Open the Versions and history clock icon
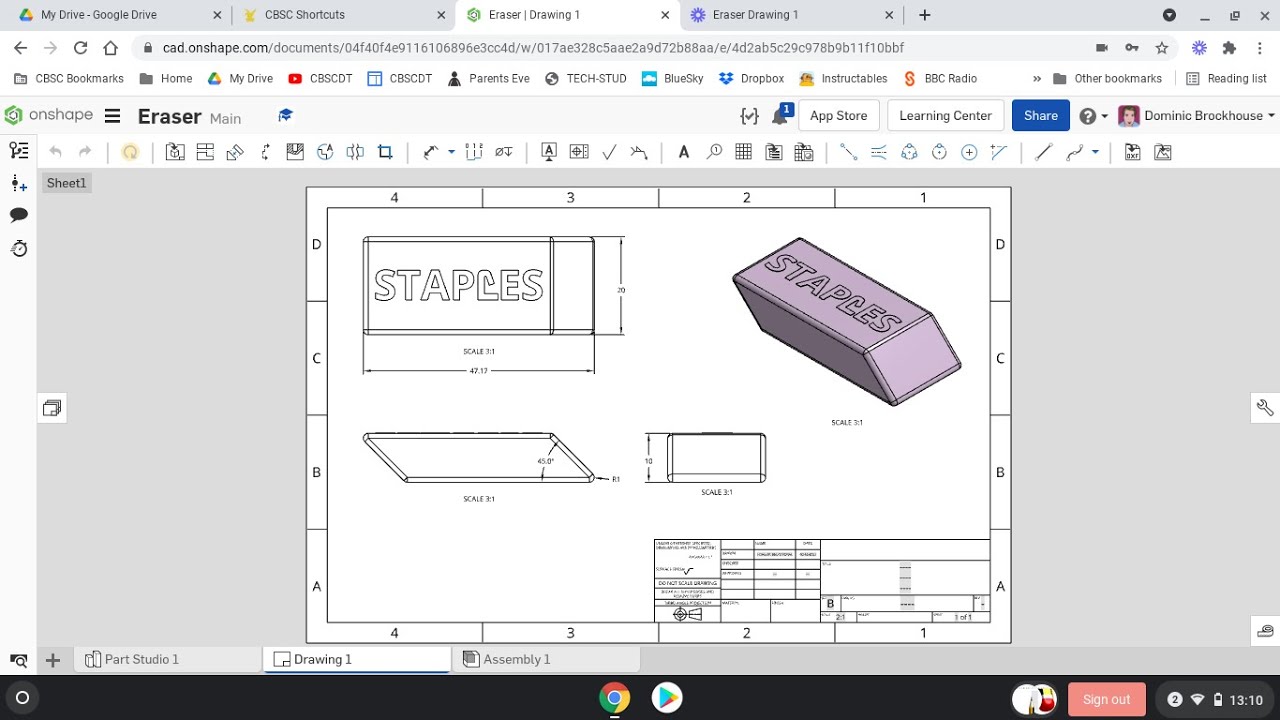The width and height of the screenshot is (1280, 720). click(19, 248)
